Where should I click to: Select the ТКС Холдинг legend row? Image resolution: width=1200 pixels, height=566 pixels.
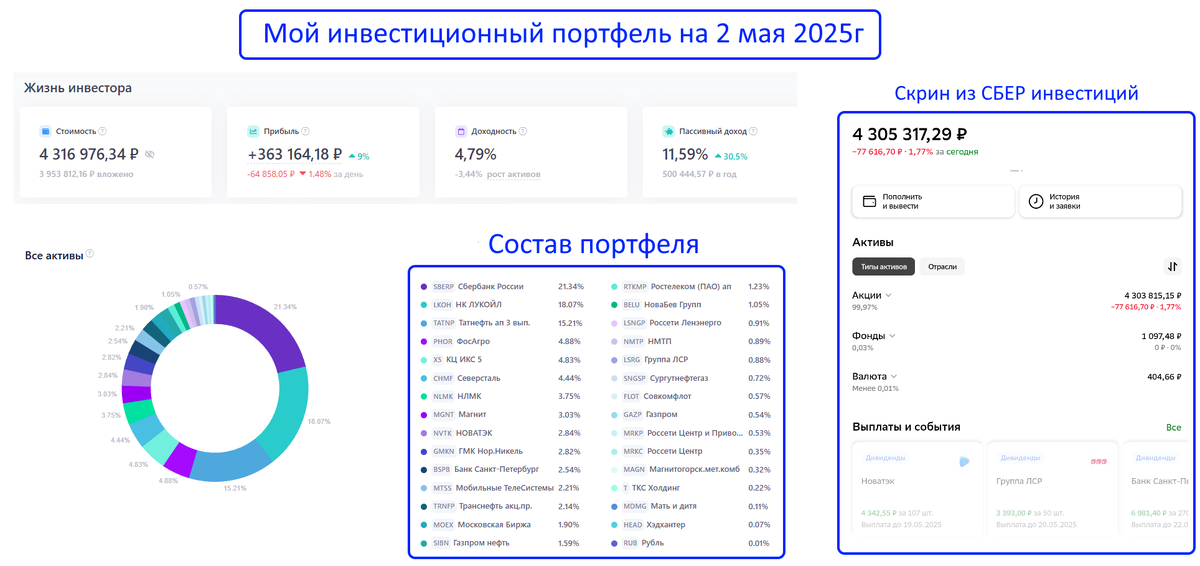691,488
